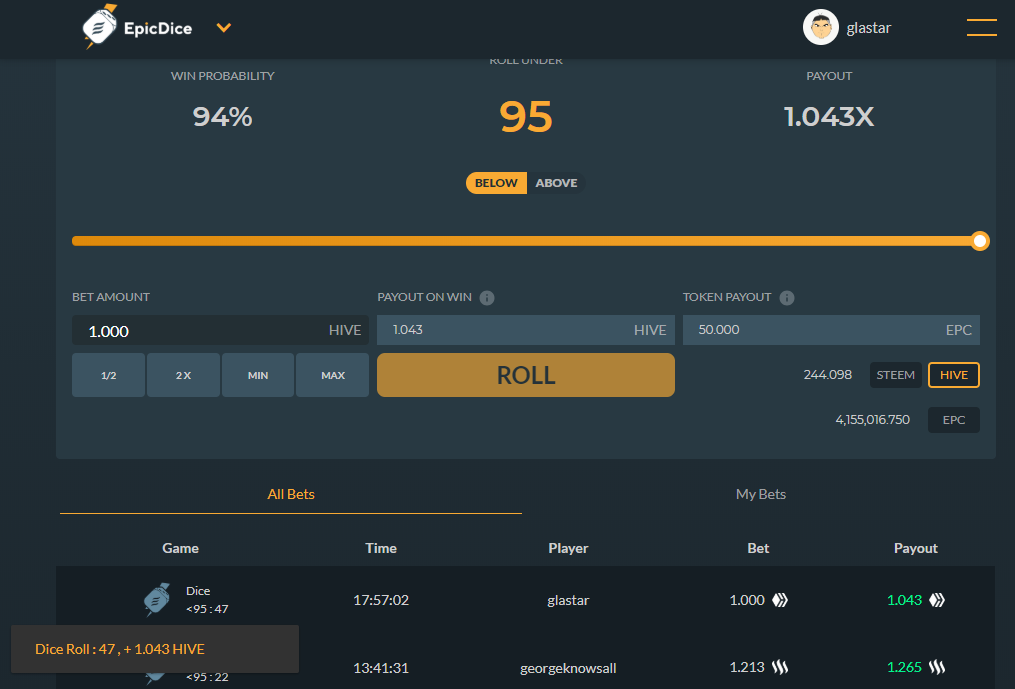This screenshot has width=1015, height=689.
Task: Switch to the My Bets tab
Action: tap(760, 494)
